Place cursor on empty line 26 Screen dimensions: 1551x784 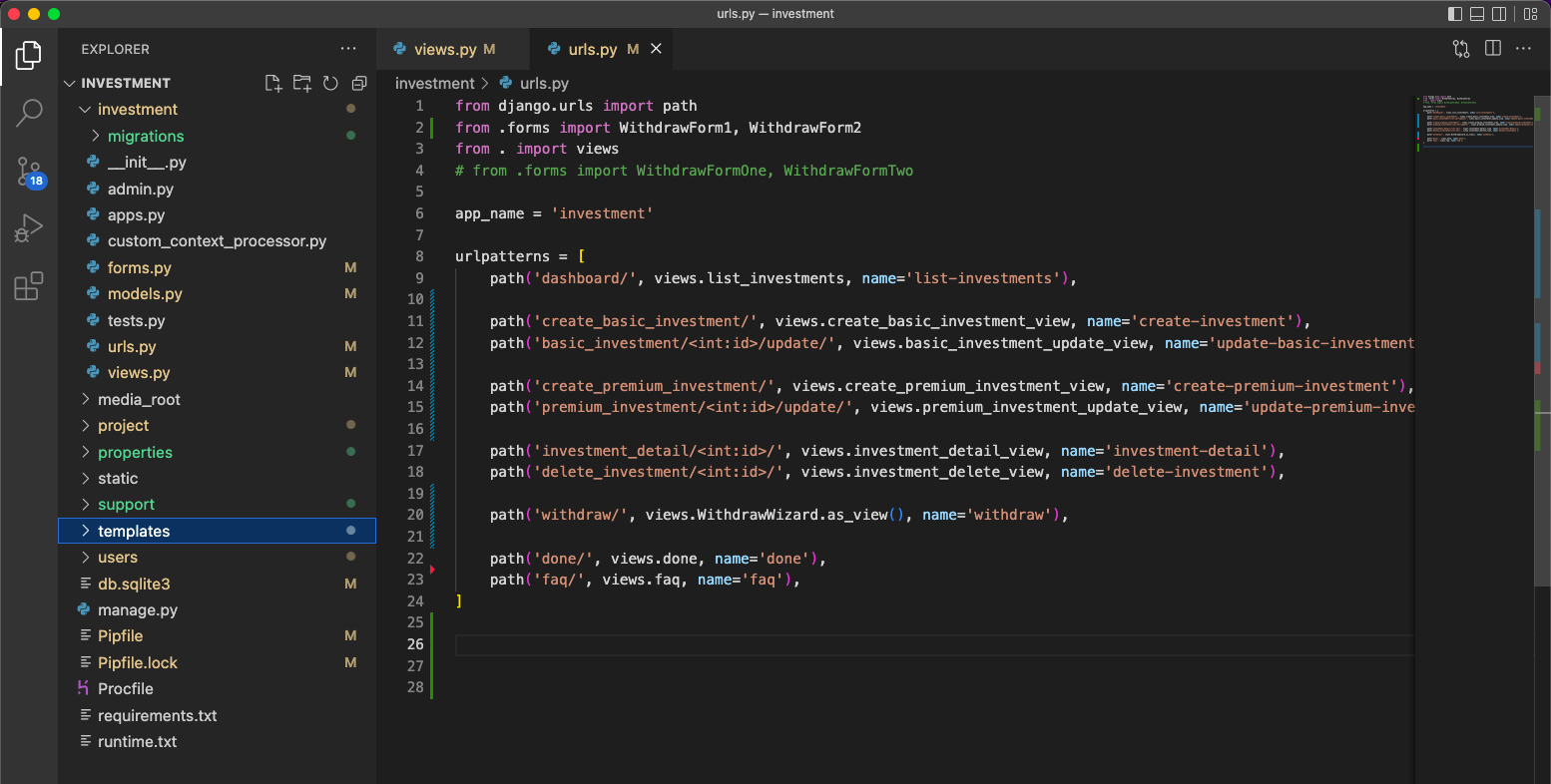point(934,644)
